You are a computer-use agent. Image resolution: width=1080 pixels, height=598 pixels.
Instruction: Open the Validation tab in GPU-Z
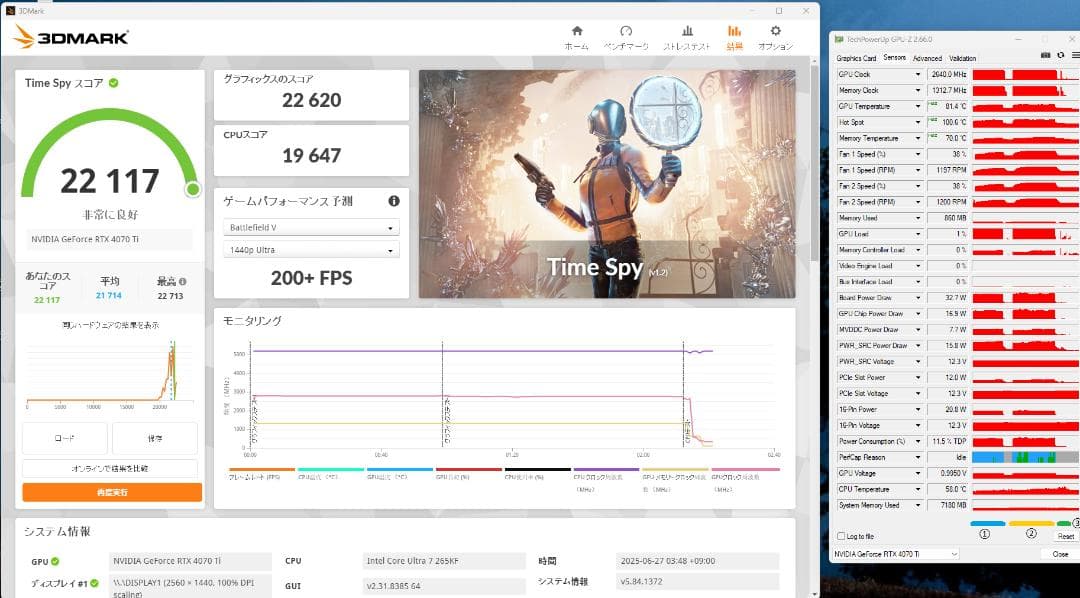click(x=962, y=58)
